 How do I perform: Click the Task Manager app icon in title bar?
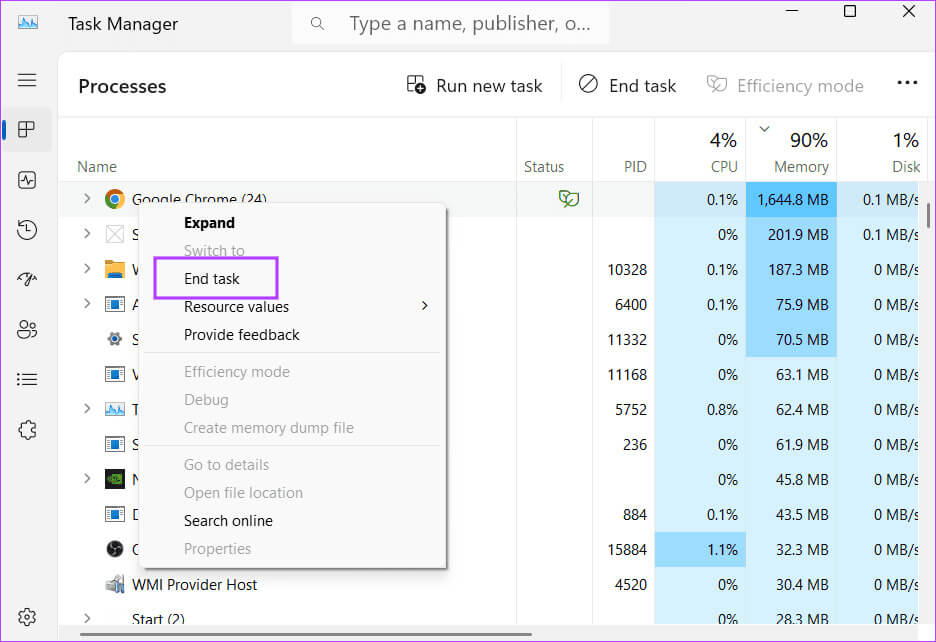coord(27,23)
